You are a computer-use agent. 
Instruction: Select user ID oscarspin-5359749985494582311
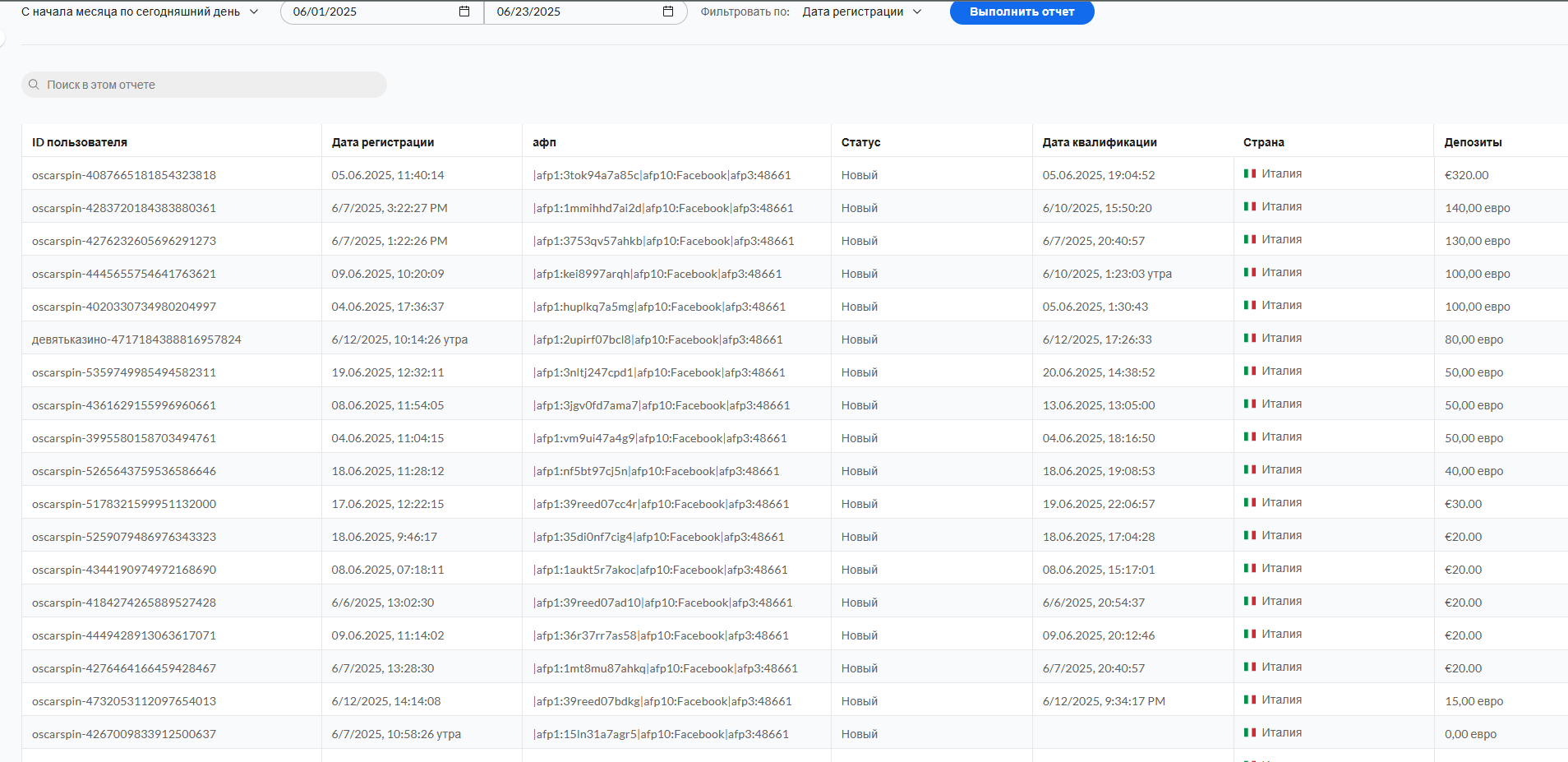(124, 372)
